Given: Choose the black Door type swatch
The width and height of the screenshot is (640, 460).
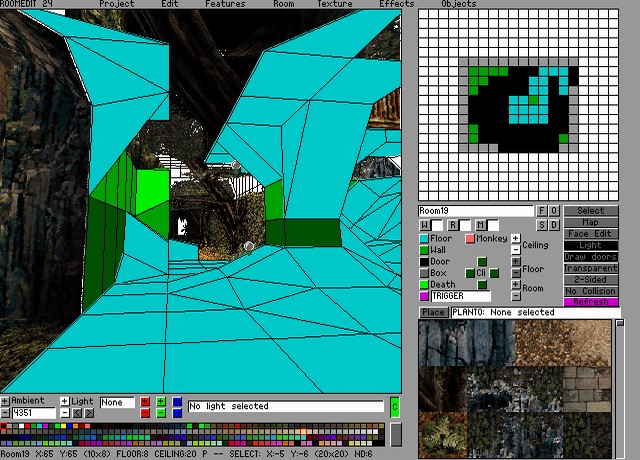Looking at the screenshot, I should (424, 262).
